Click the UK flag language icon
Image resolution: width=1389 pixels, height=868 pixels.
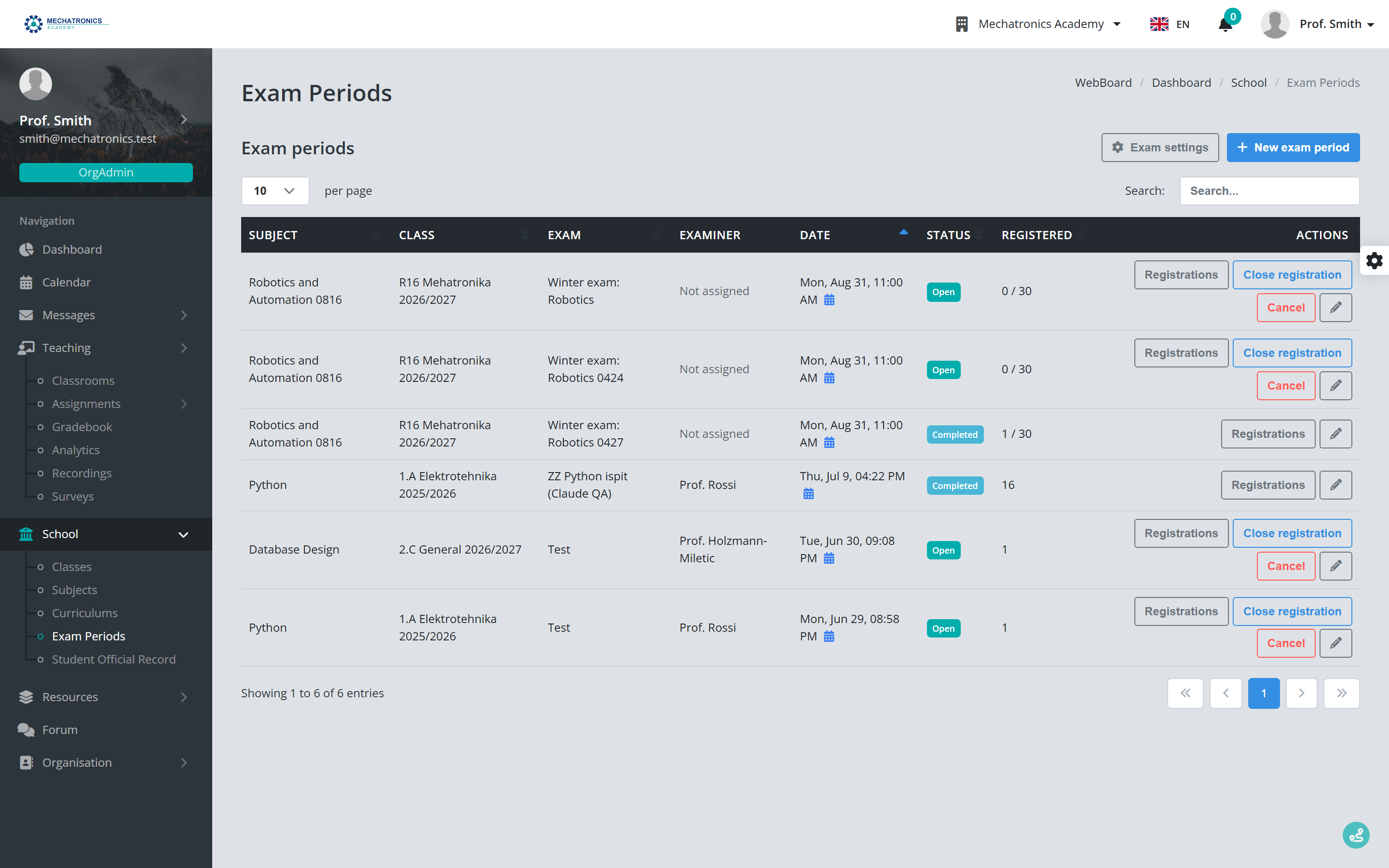point(1159,24)
